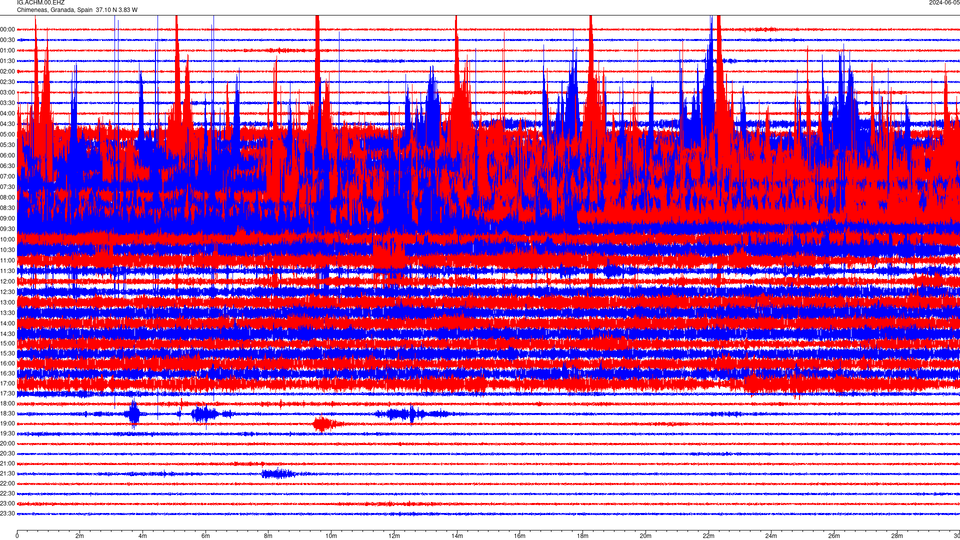
Task: Select the 17:30 trace time label
Action: (8, 393)
